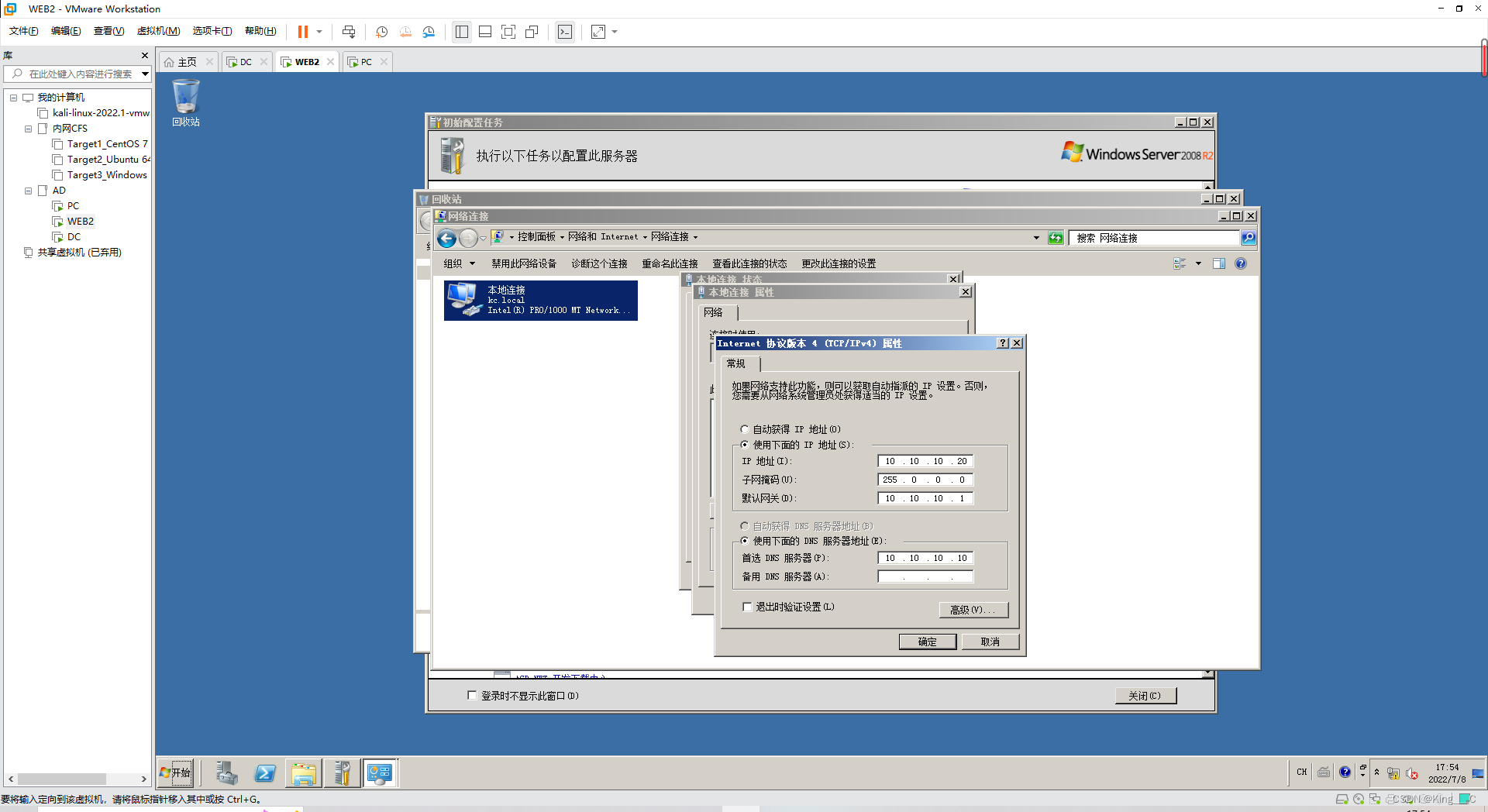Click the preferred DNS server field

[x=925, y=558]
